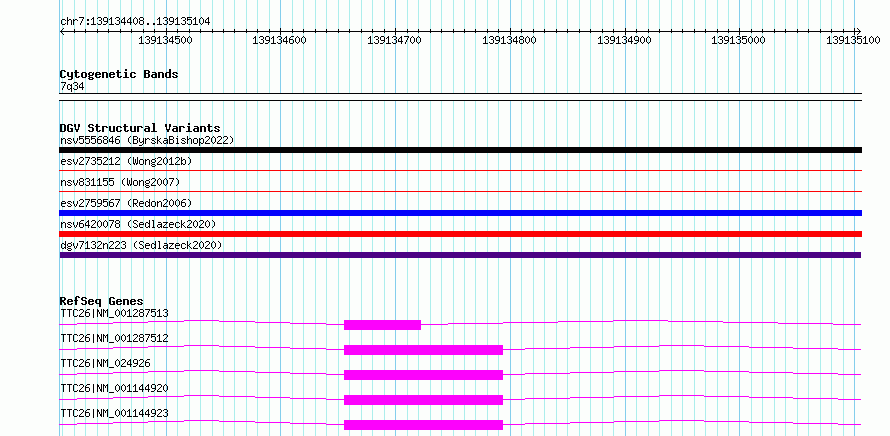The width and height of the screenshot is (890, 436).
Task: Click ruler position label 139134700
Action: pos(394,40)
